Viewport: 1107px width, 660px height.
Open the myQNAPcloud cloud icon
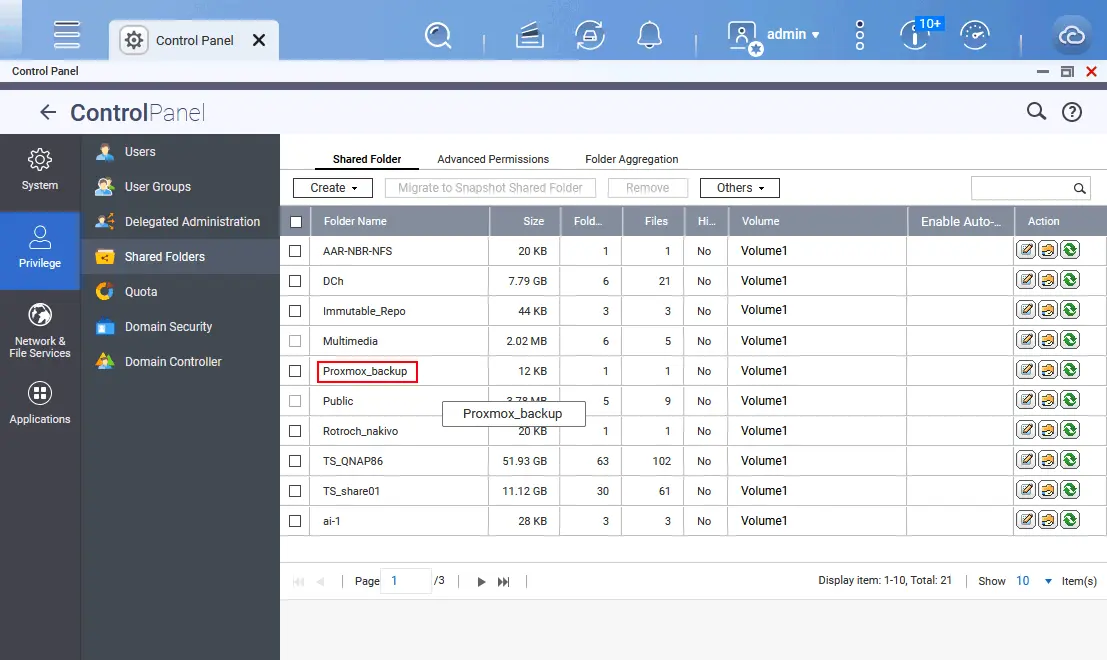[1072, 35]
